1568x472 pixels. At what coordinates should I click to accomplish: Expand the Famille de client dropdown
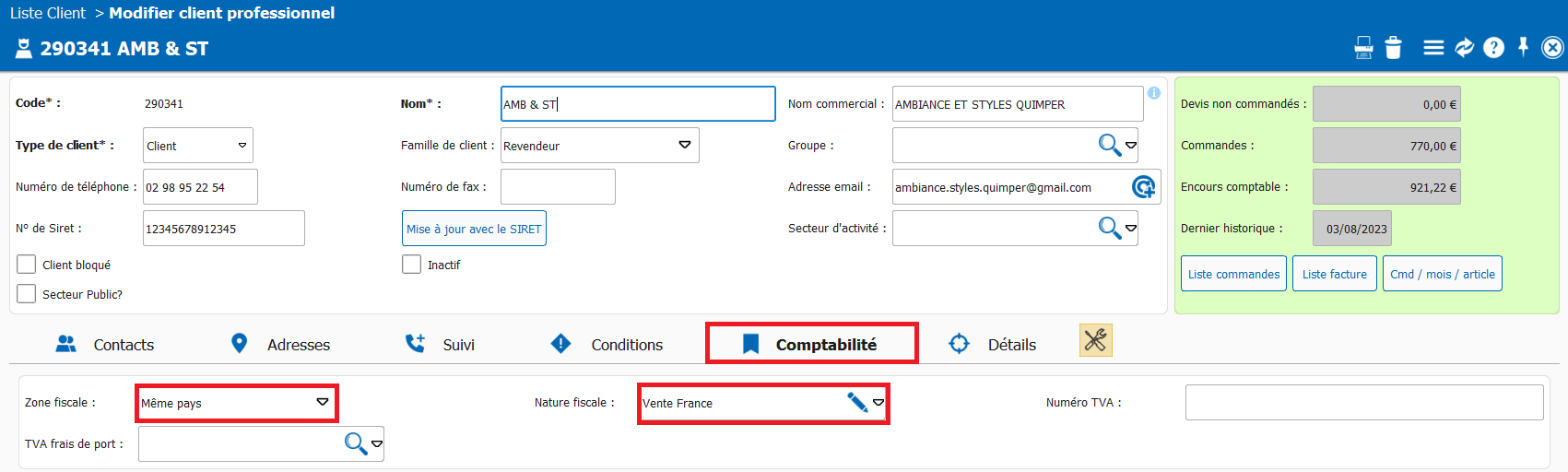(684, 146)
